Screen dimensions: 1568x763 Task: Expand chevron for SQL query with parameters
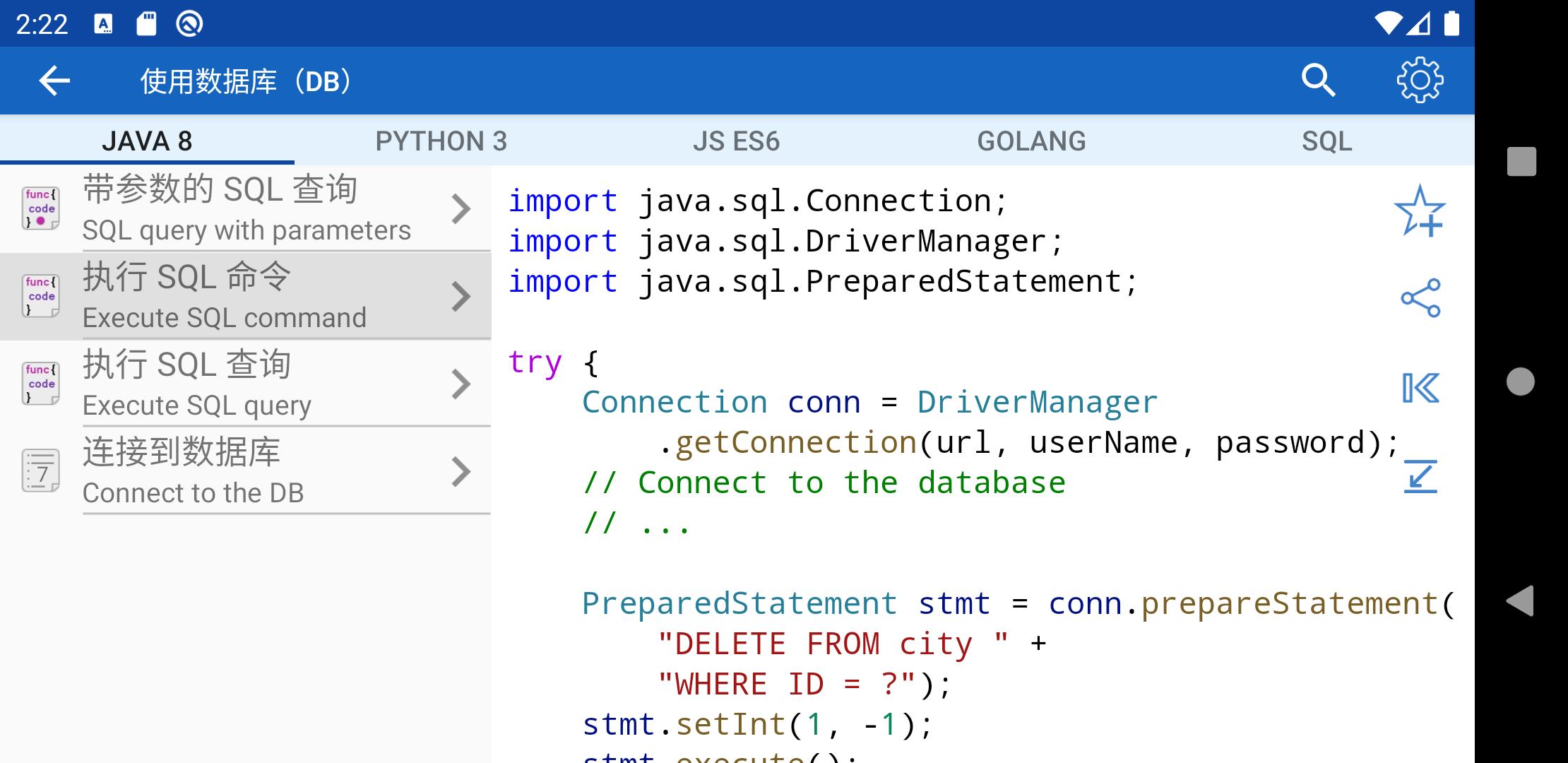coord(461,209)
